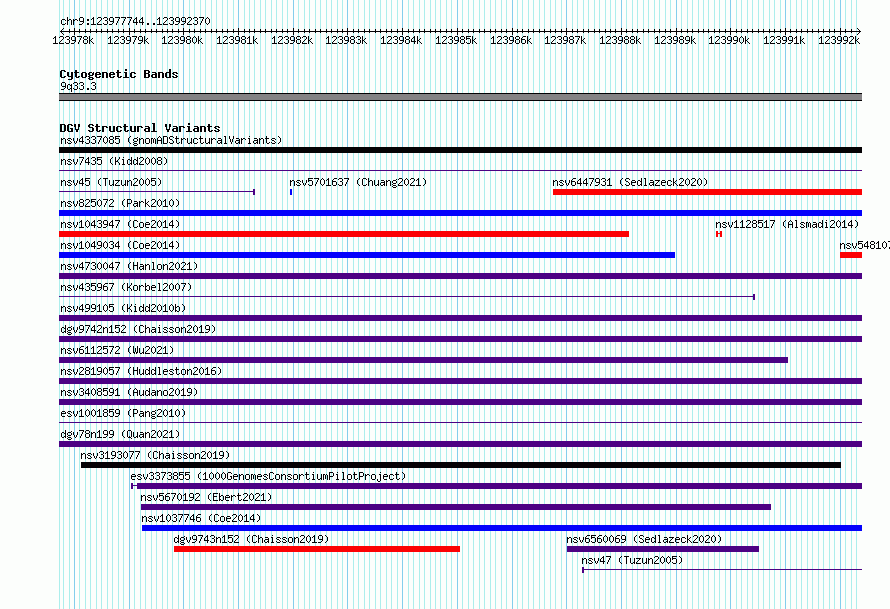
Task: Select the black nsv3193077 variant bar
Action: pyautogui.click(x=461, y=465)
